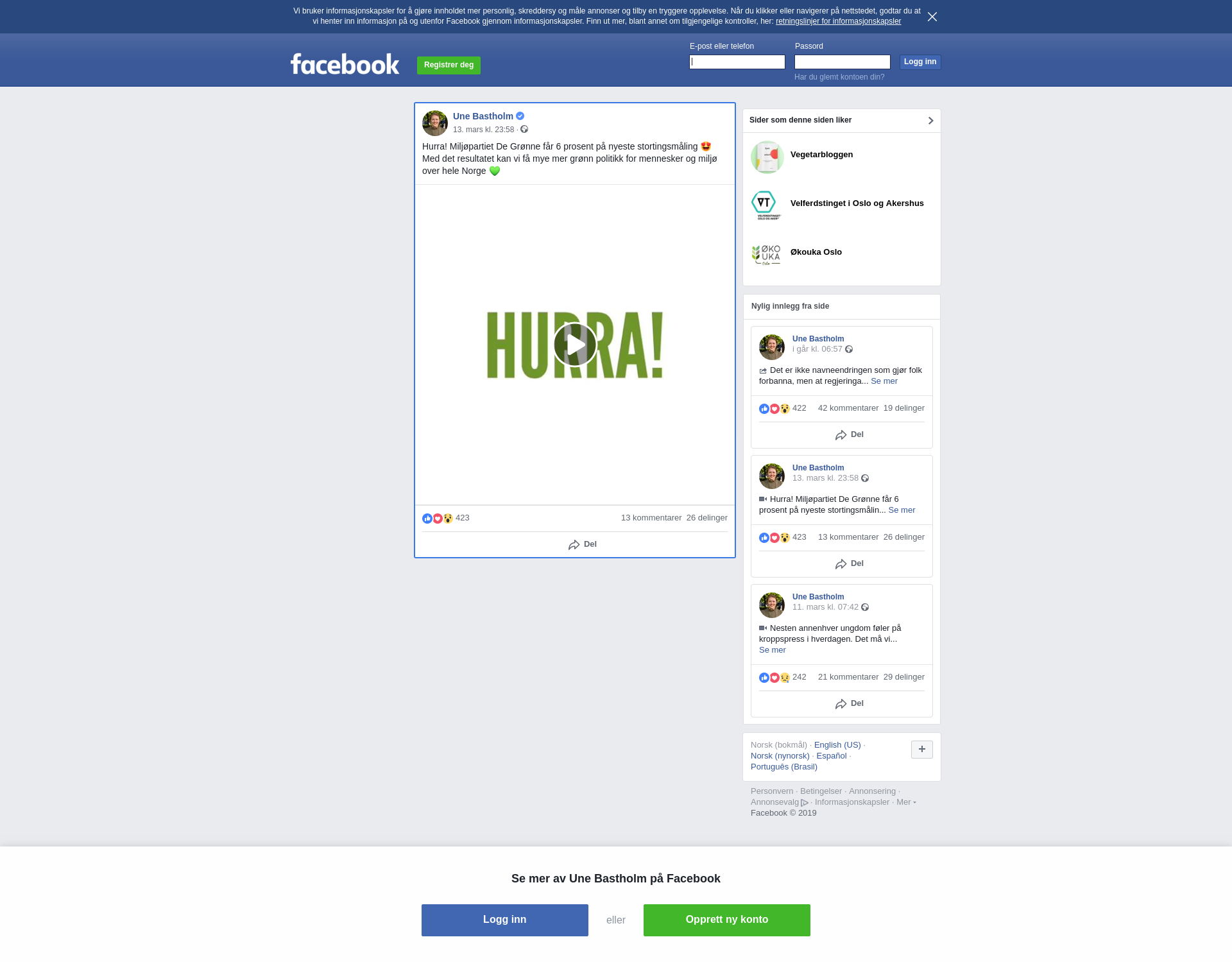Open Une Bastholm's avatar on yesterday's 06:57 post
This screenshot has height=962, width=1232.
pos(772,347)
